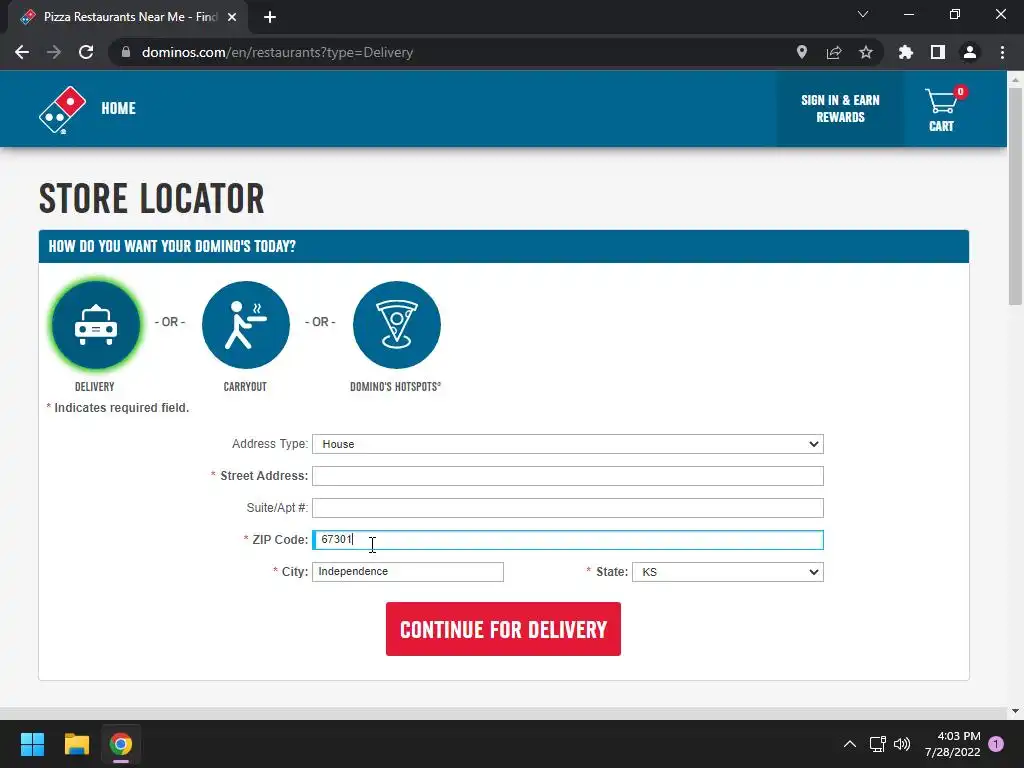
Task: Click the Street Address input field
Action: pyautogui.click(x=568, y=476)
